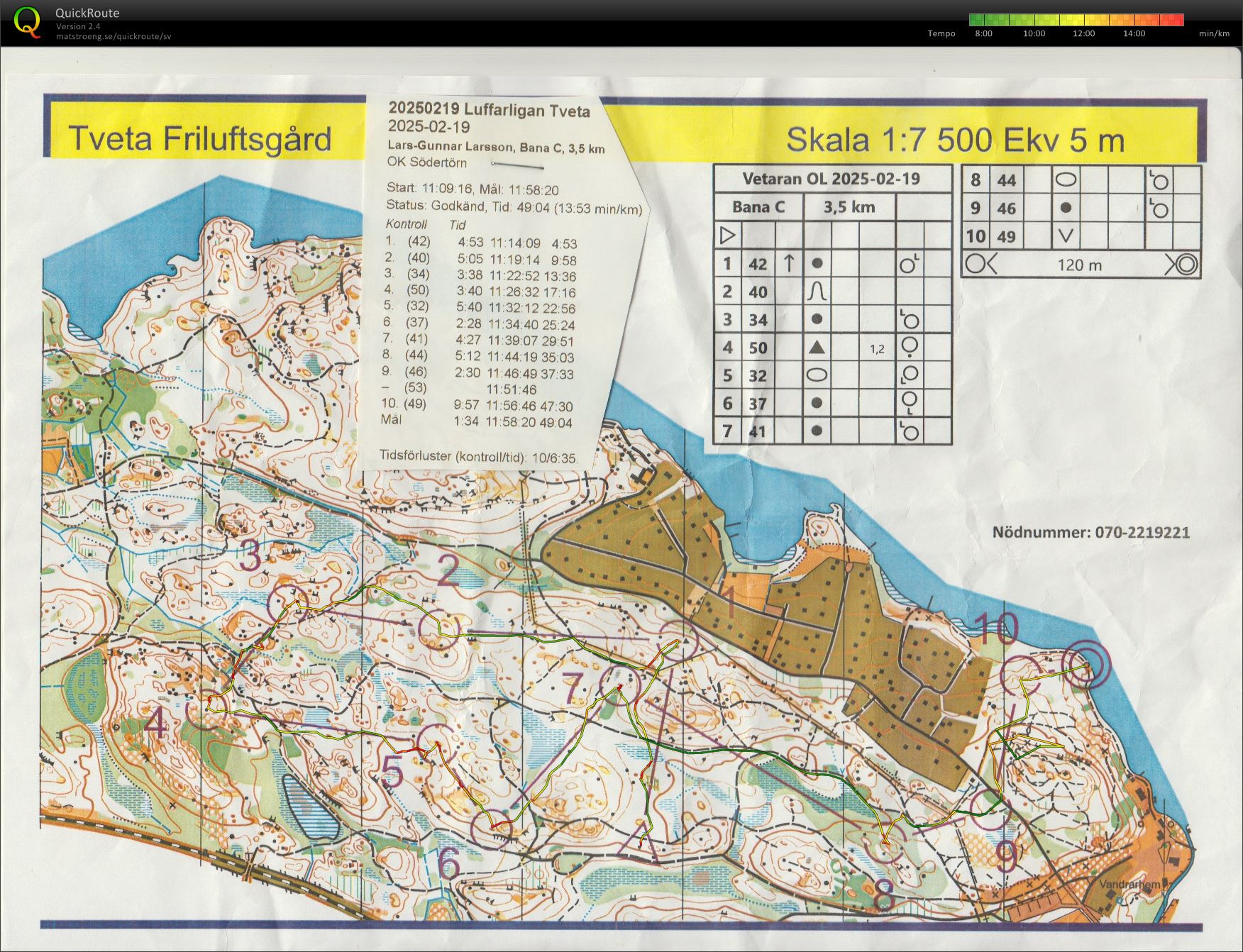Select the '12:00' tempo scale value
The width and height of the screenshot is (1243, 952).
pyautogui.click(x=1083, y=33)
